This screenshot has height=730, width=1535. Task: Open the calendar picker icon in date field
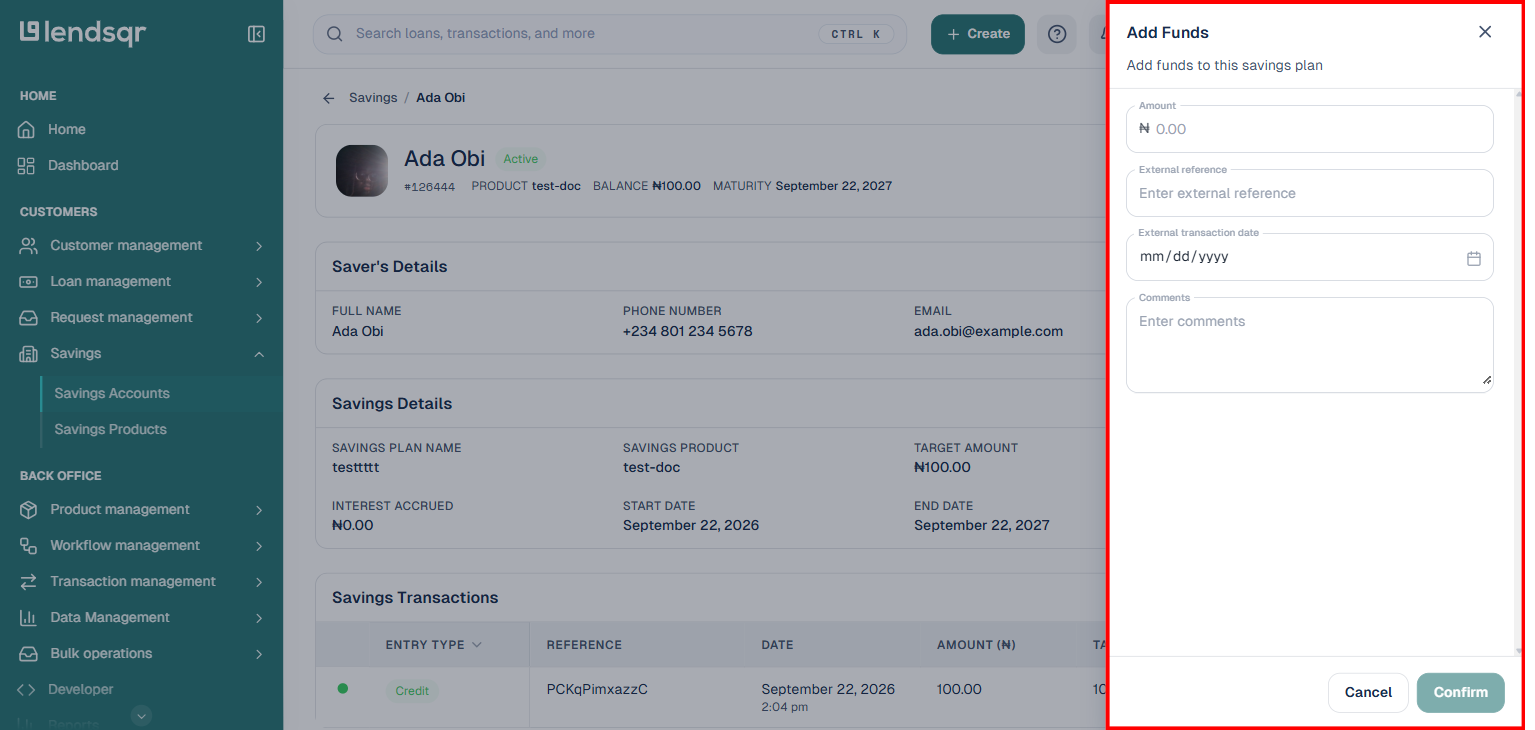[x=1473, y=258]
